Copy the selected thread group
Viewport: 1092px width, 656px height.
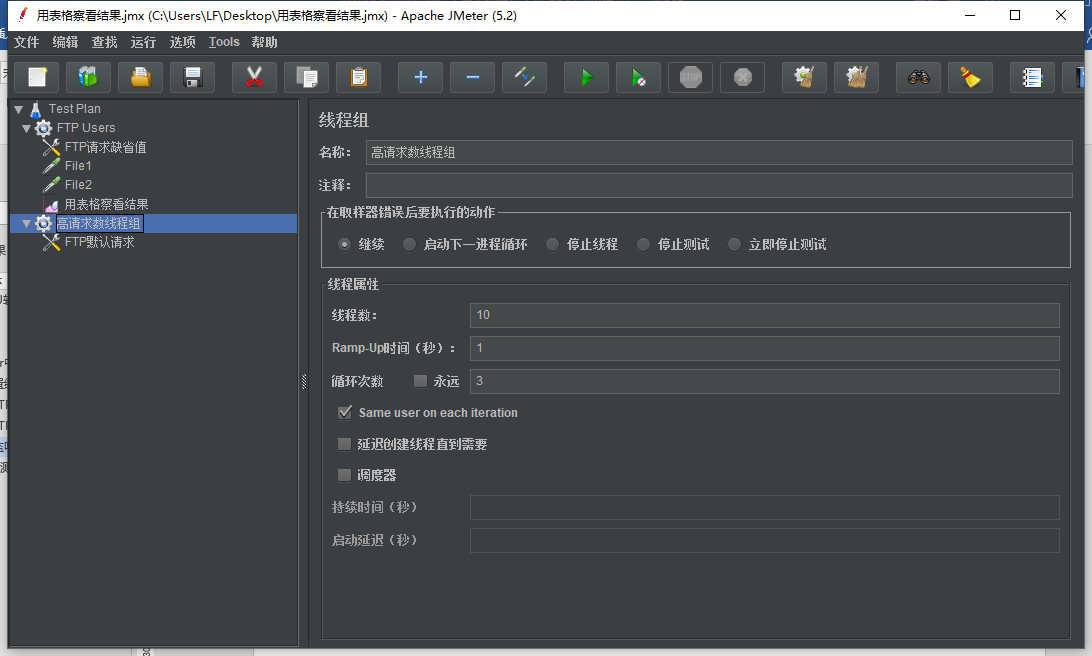coord(306,77)
